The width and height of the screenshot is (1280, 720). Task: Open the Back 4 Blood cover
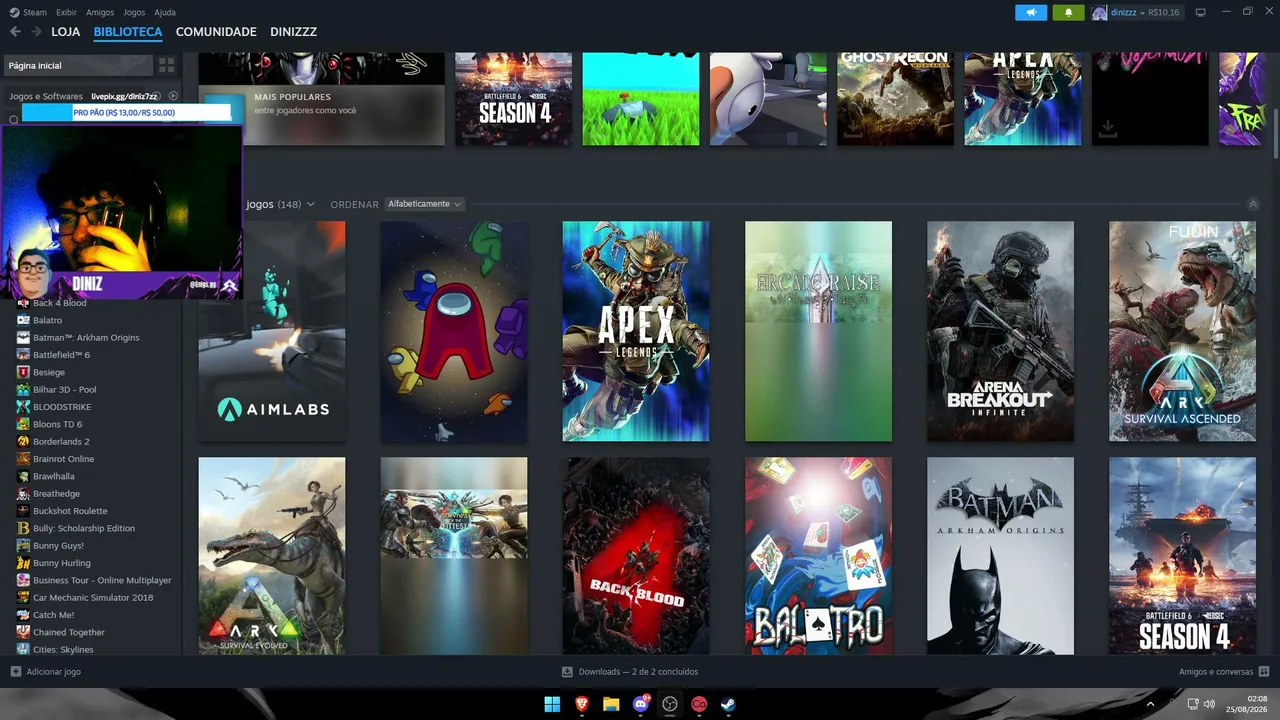[636, 556]
